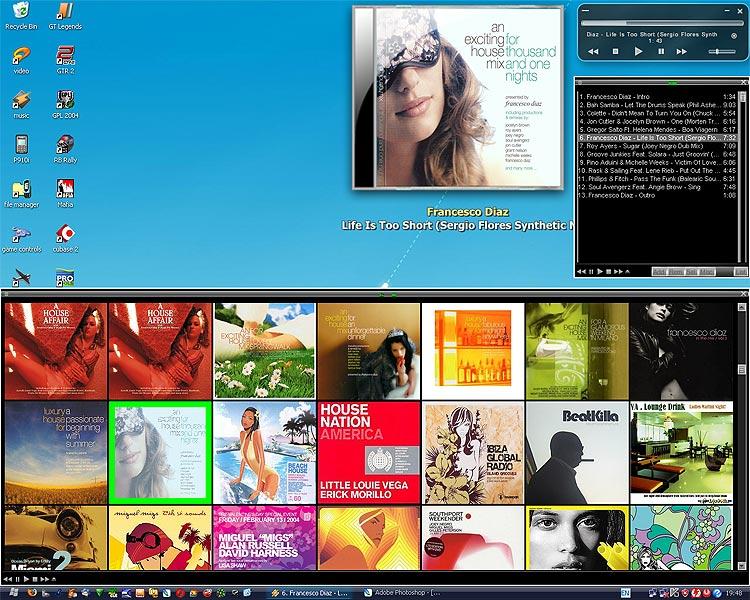The image size is (750, 600).
Task: Open the video desktop shortcut
Action: tap(21, 60)
